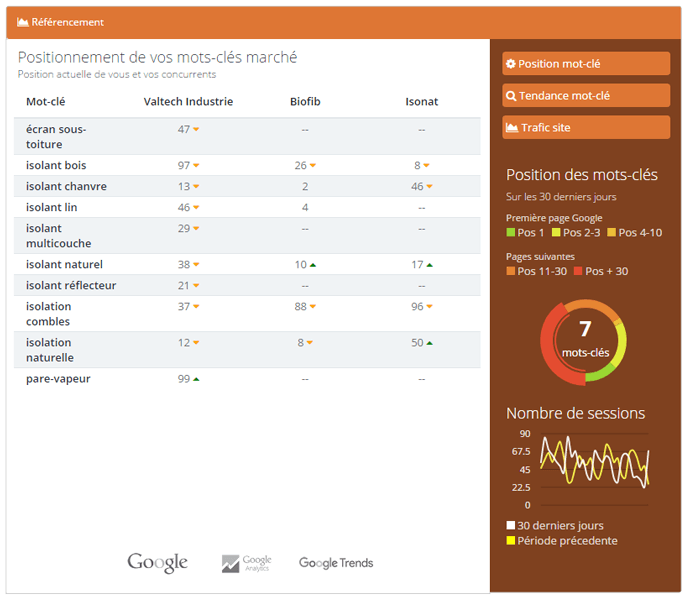Select the isolation combles keyword

coord(48,314)
